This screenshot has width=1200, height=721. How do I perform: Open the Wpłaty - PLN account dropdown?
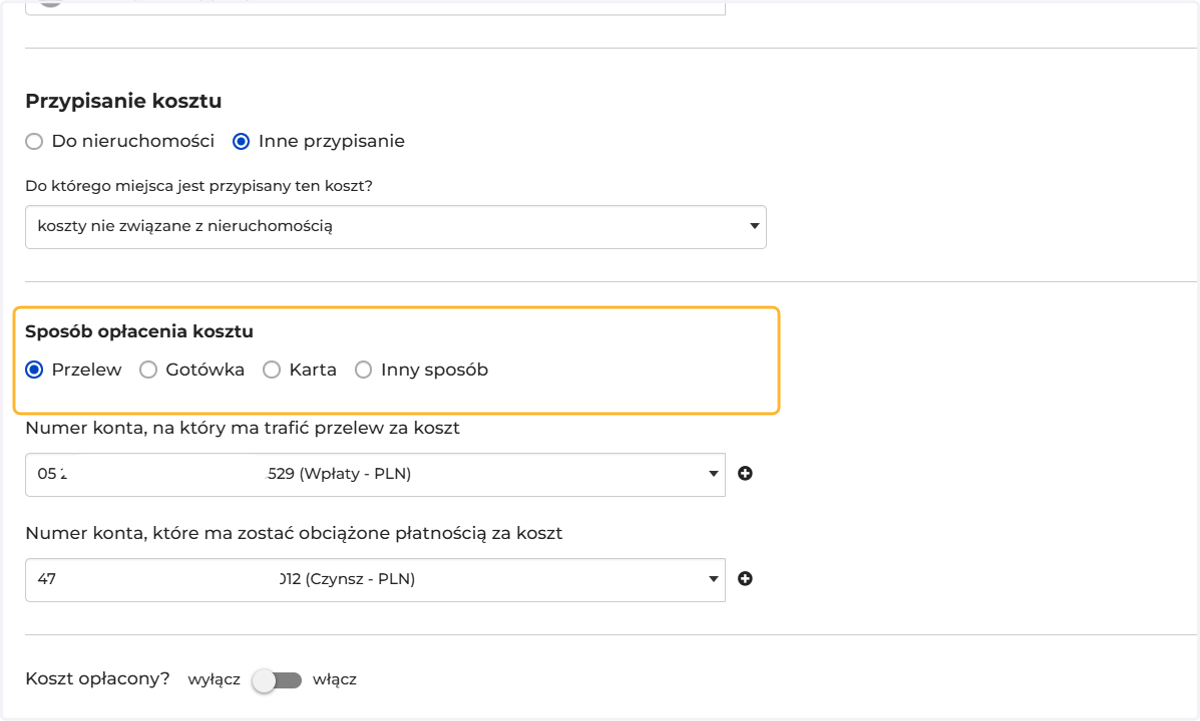tap(375, 475)
